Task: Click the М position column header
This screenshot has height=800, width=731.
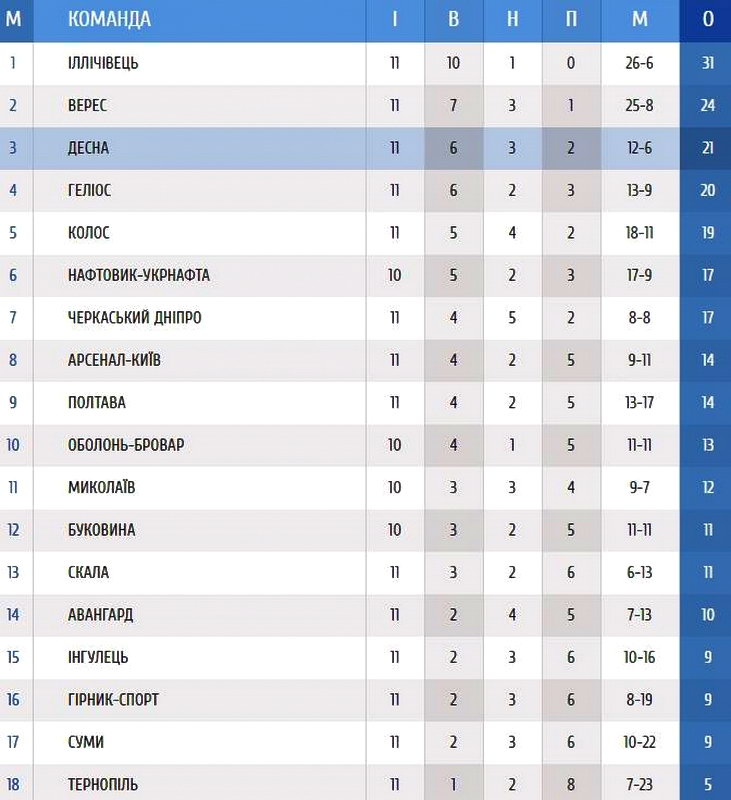Action: [x=14, y=19]
